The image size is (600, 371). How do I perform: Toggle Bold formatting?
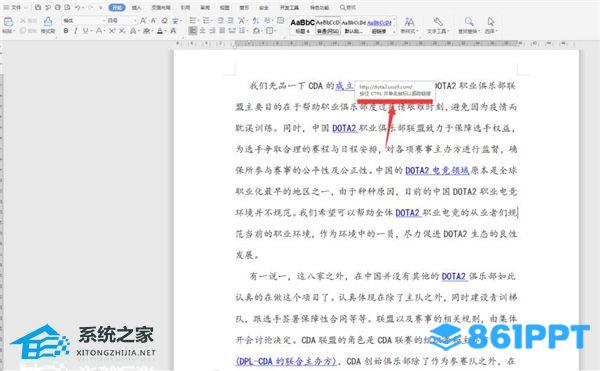(66, 31)
